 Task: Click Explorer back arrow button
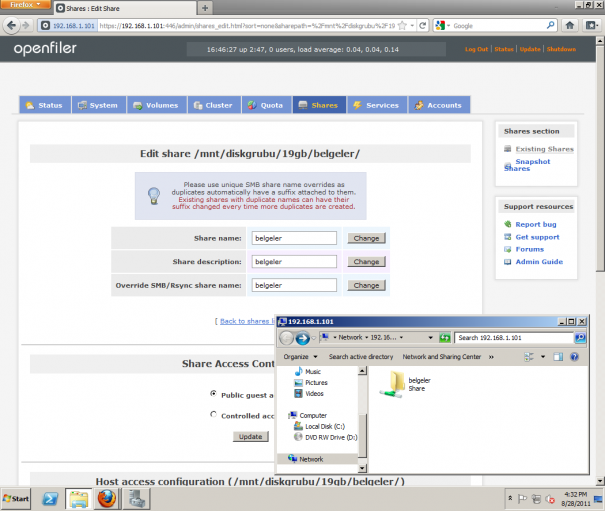286,338
